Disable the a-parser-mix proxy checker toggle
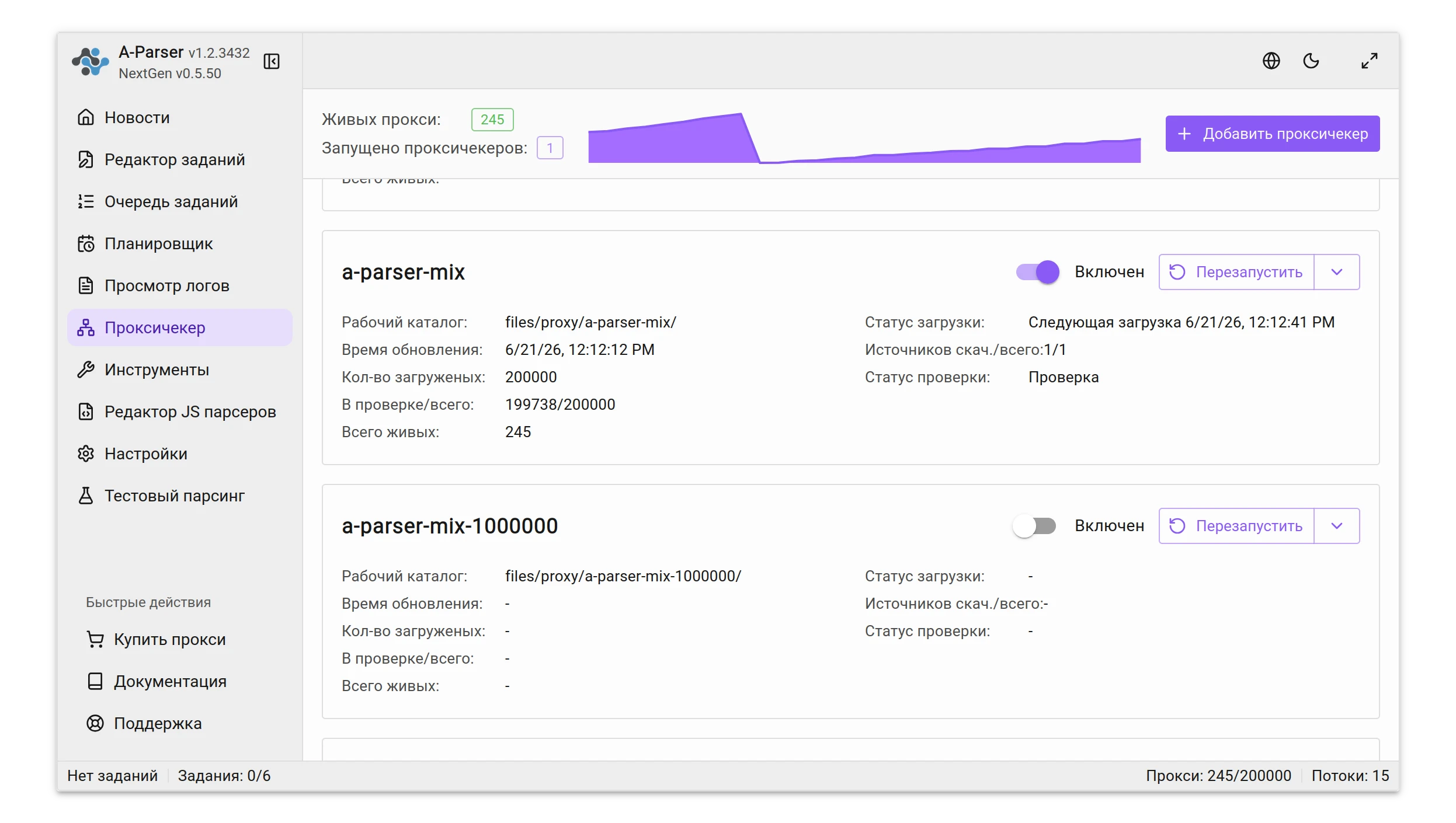The width and height of the screenshot is (1456, 823). pyautogui.click(x=1037, y=272)
